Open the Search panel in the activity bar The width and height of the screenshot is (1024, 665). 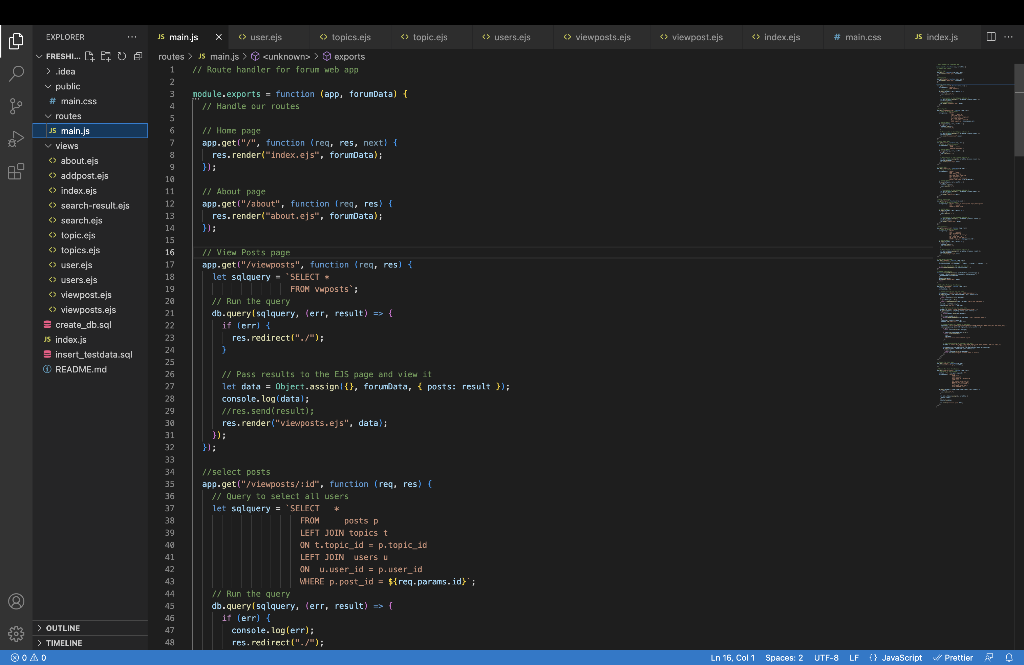click(x=15, y=73)
